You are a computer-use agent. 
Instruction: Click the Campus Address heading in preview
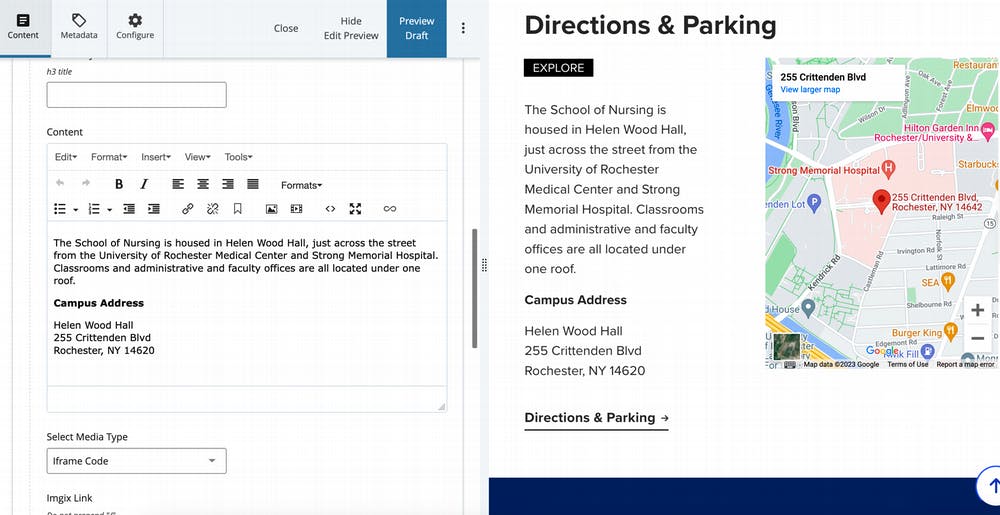pos(575,300)
